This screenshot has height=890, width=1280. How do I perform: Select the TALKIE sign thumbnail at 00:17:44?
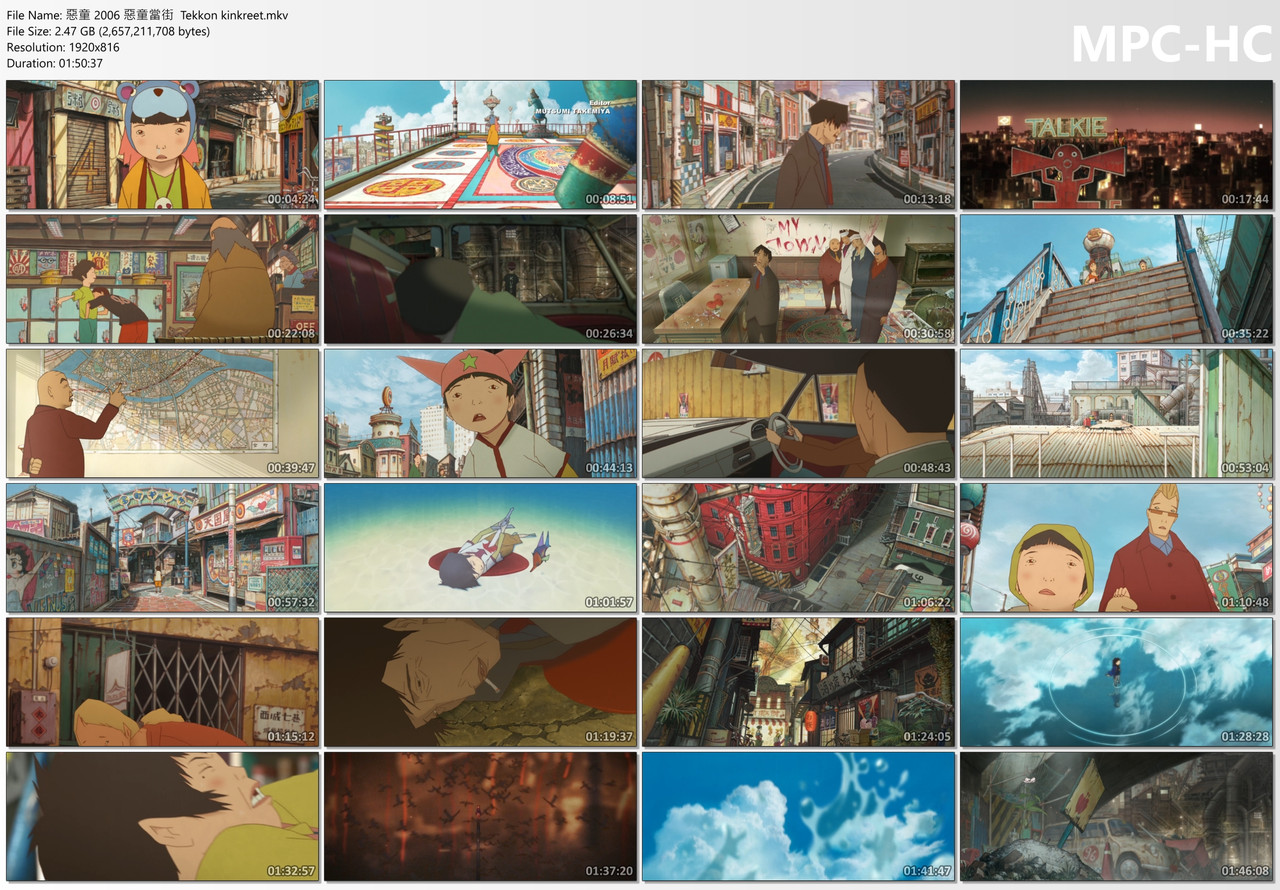pyautogui.click(x=1117, y=145)
